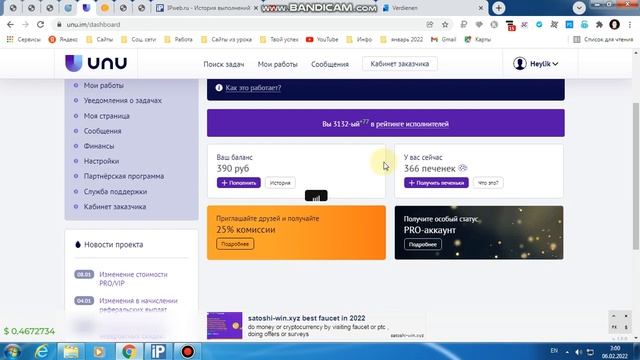Open the YouTube bookmark
The width and height of the screenshot is (640, 360).
(322, 40)
